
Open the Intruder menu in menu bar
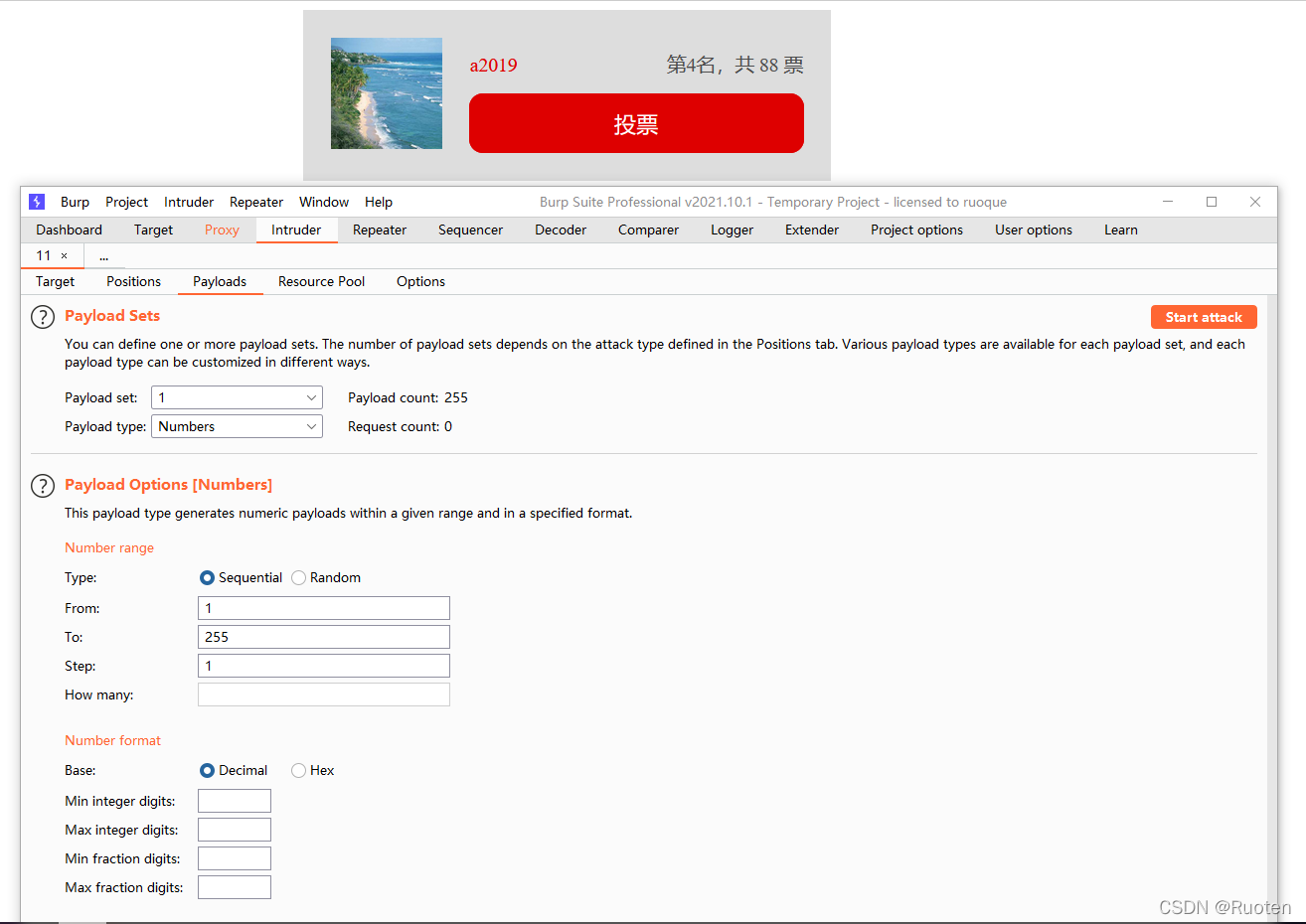point(189,202)
